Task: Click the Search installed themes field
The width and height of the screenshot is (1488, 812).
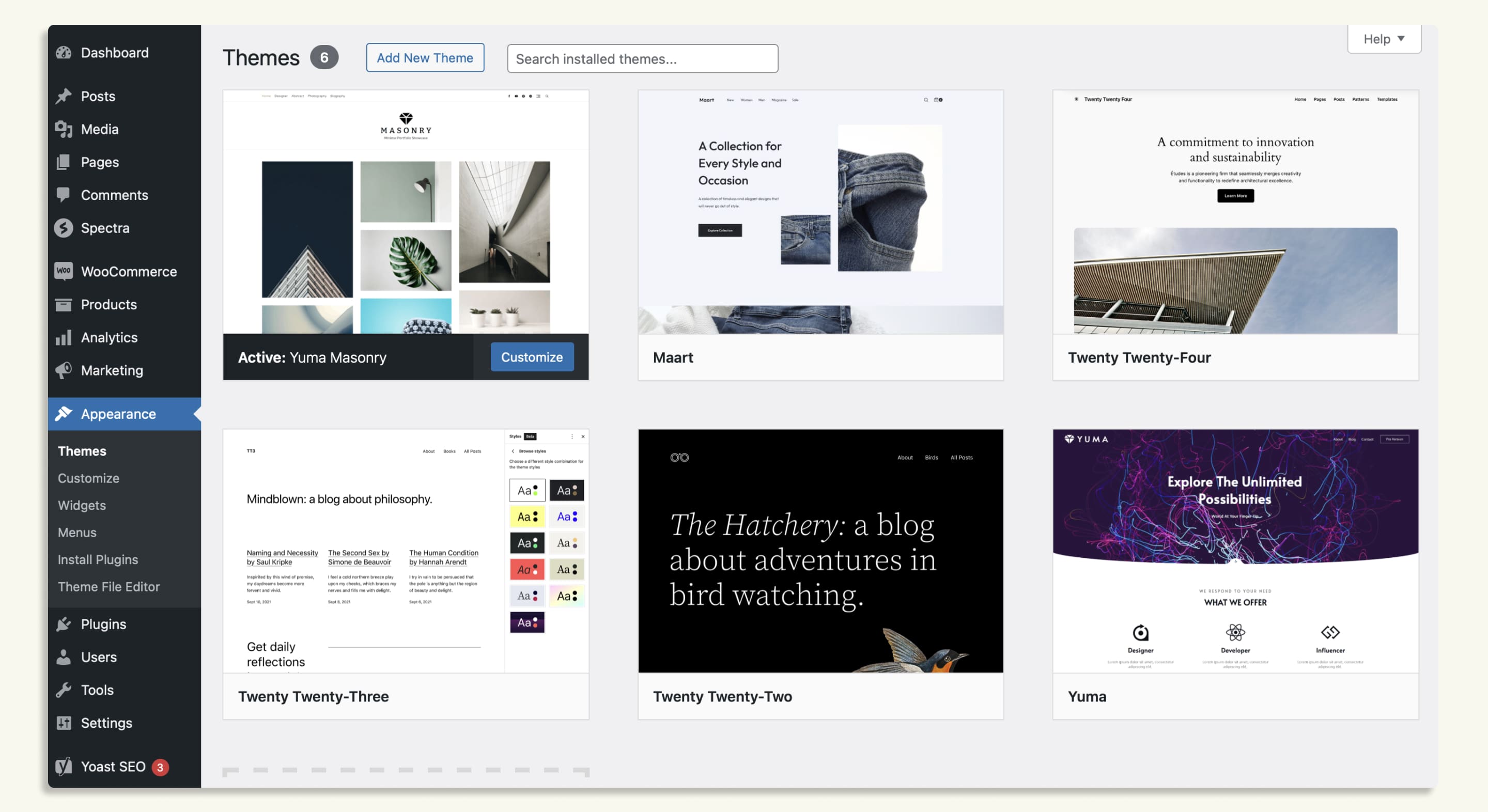Action: 642,58
